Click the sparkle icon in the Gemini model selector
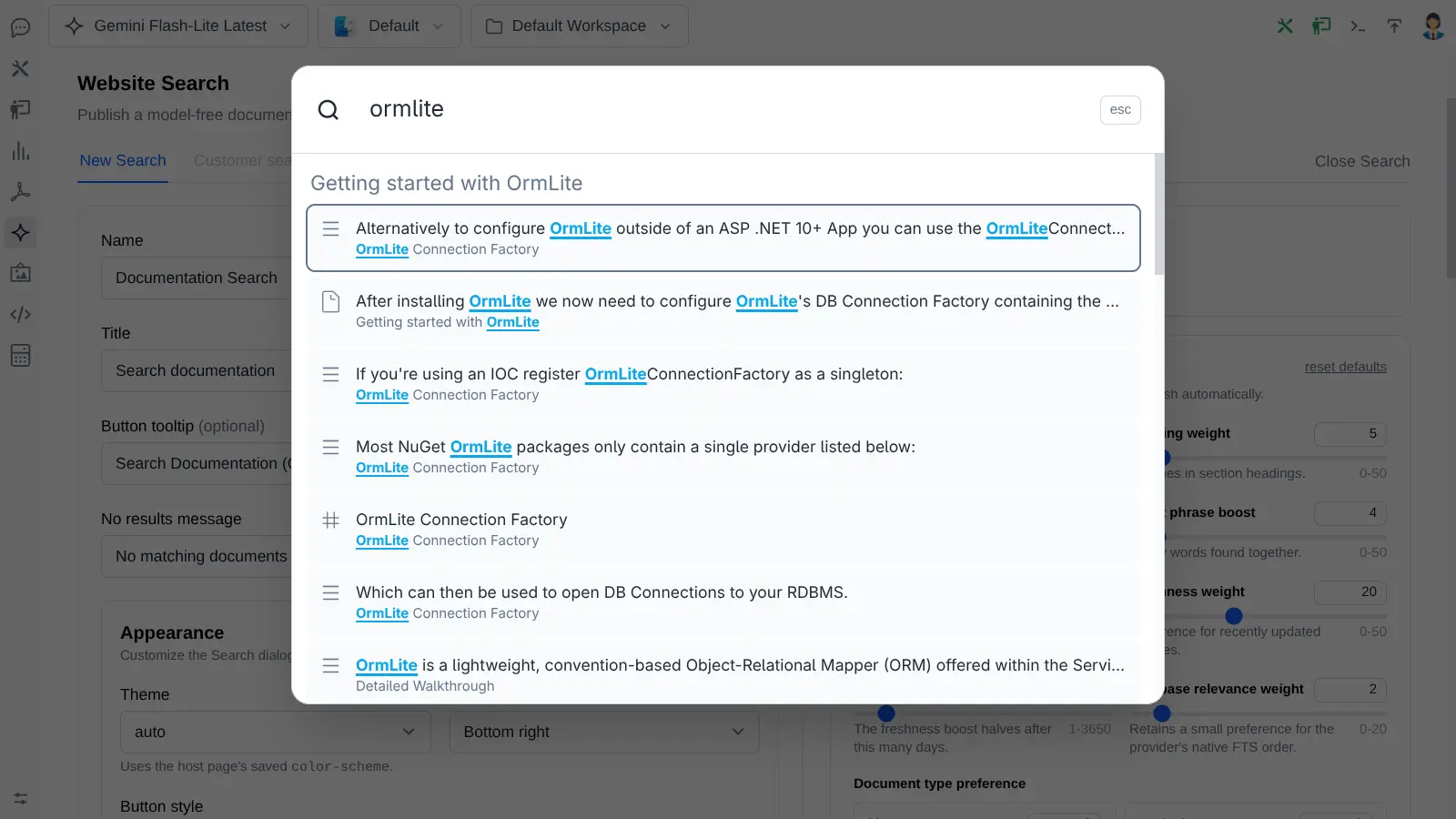Viewport: 1456px width, 819px height. point(75,26)
